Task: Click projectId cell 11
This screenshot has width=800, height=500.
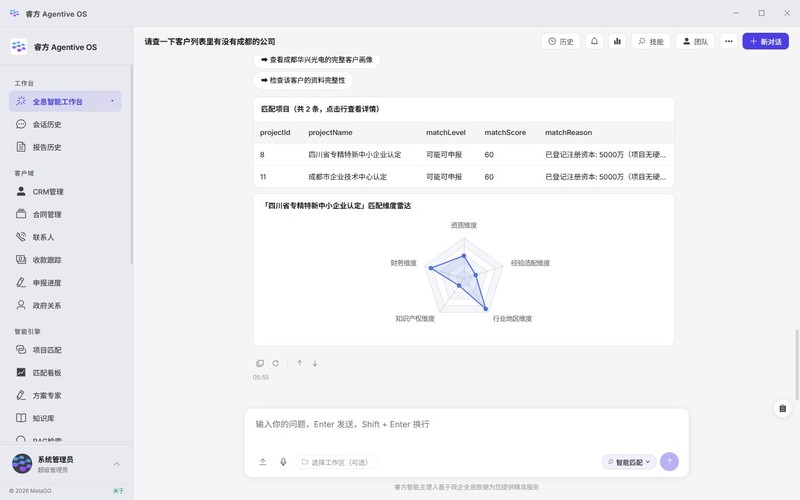Action: click(263, 177)
